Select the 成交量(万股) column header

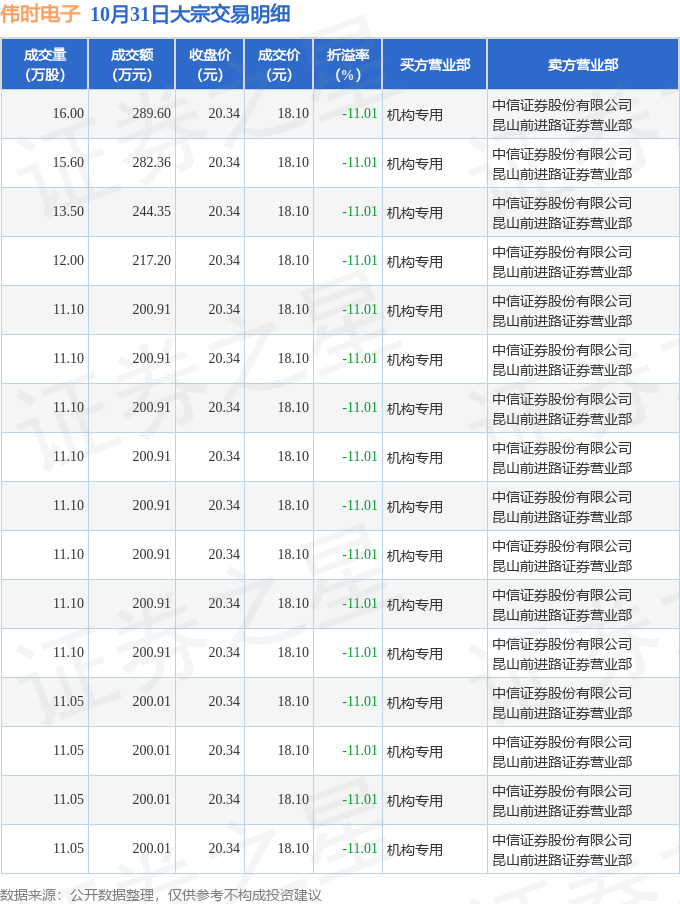tap(44, 65)
